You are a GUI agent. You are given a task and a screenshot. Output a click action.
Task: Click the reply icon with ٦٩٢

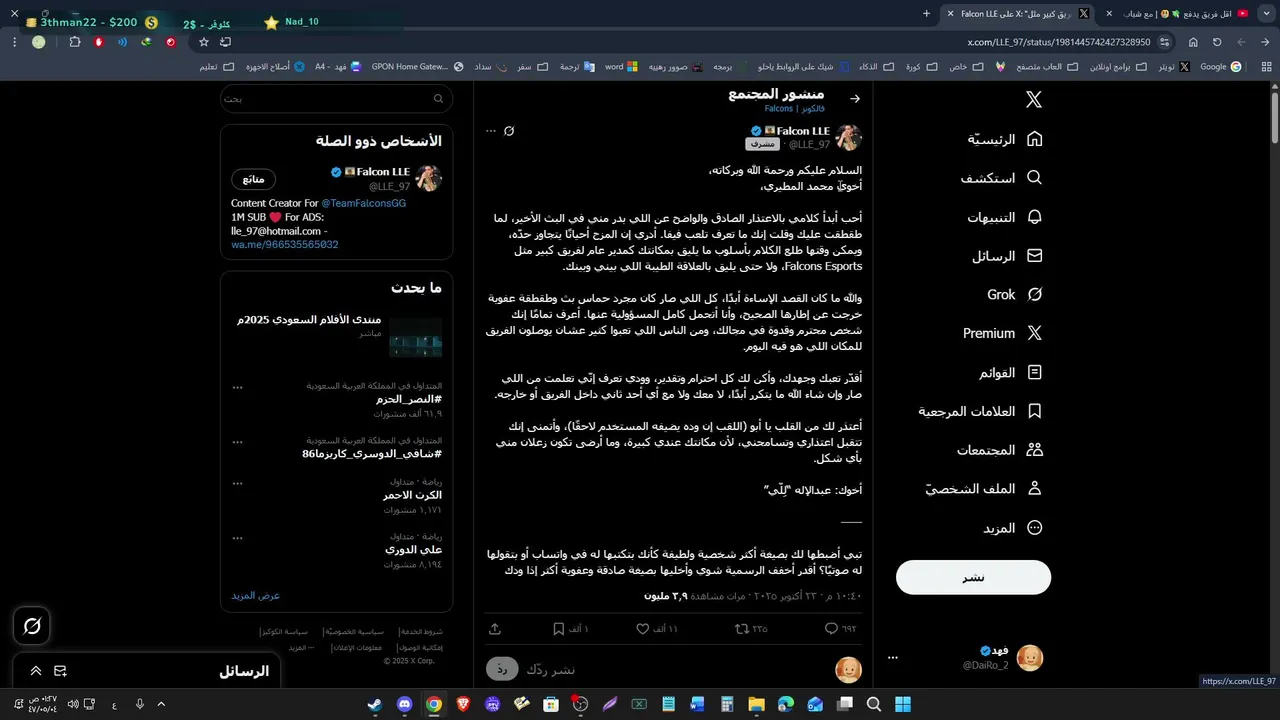pos(831,629)
